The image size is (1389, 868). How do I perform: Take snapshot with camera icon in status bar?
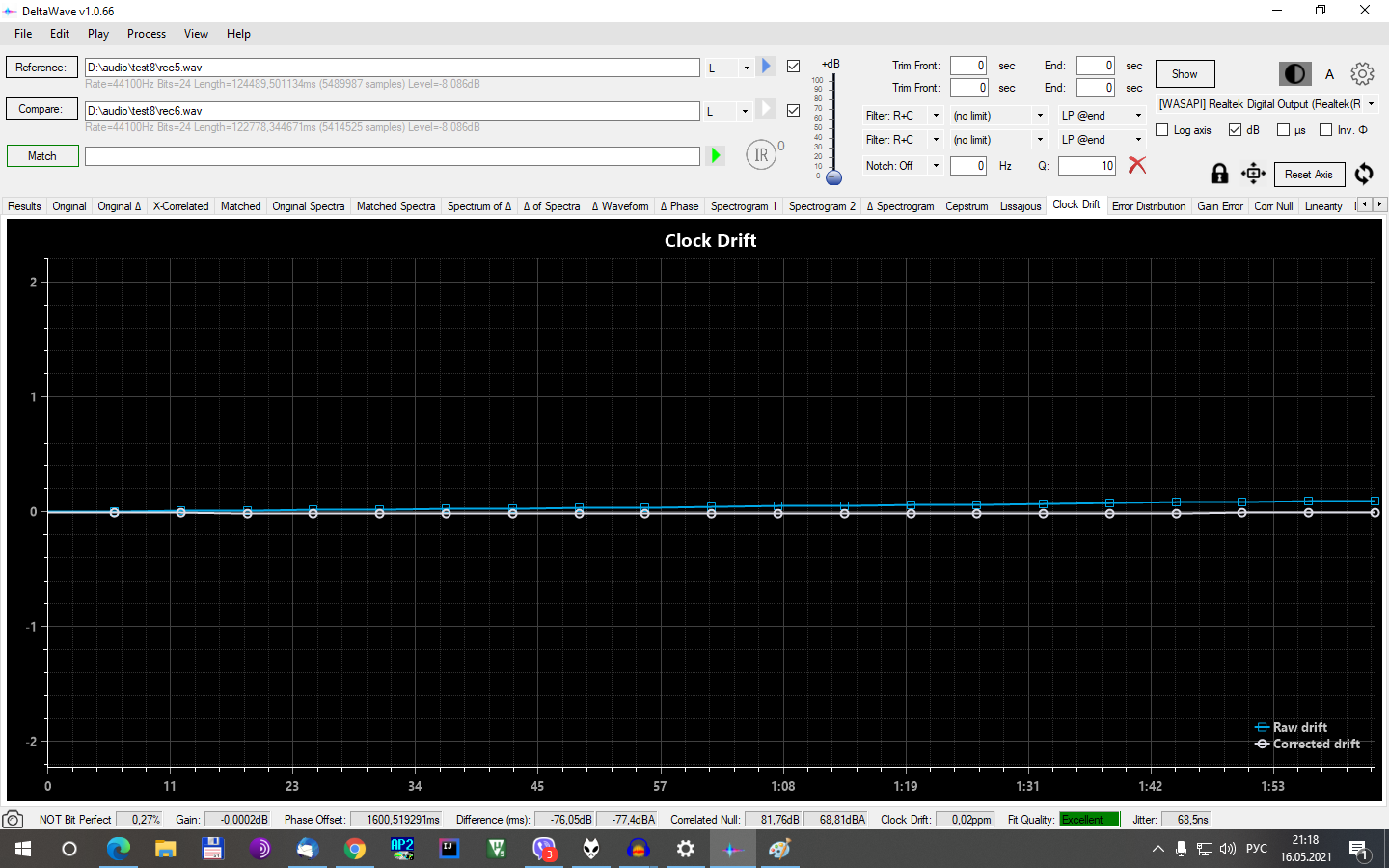(x=13, y=819)
